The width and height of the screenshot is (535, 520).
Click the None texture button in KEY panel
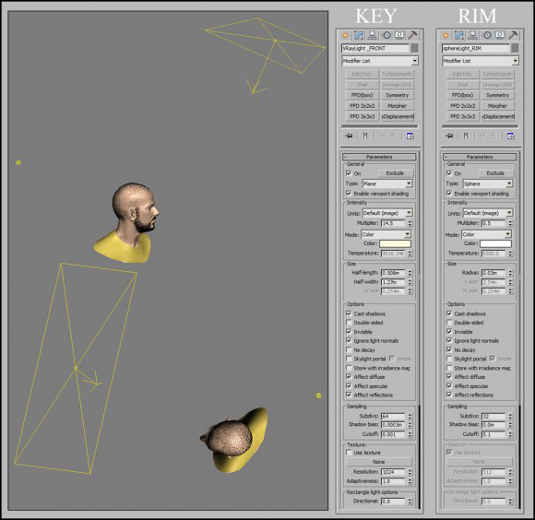(x=379, y=462)
